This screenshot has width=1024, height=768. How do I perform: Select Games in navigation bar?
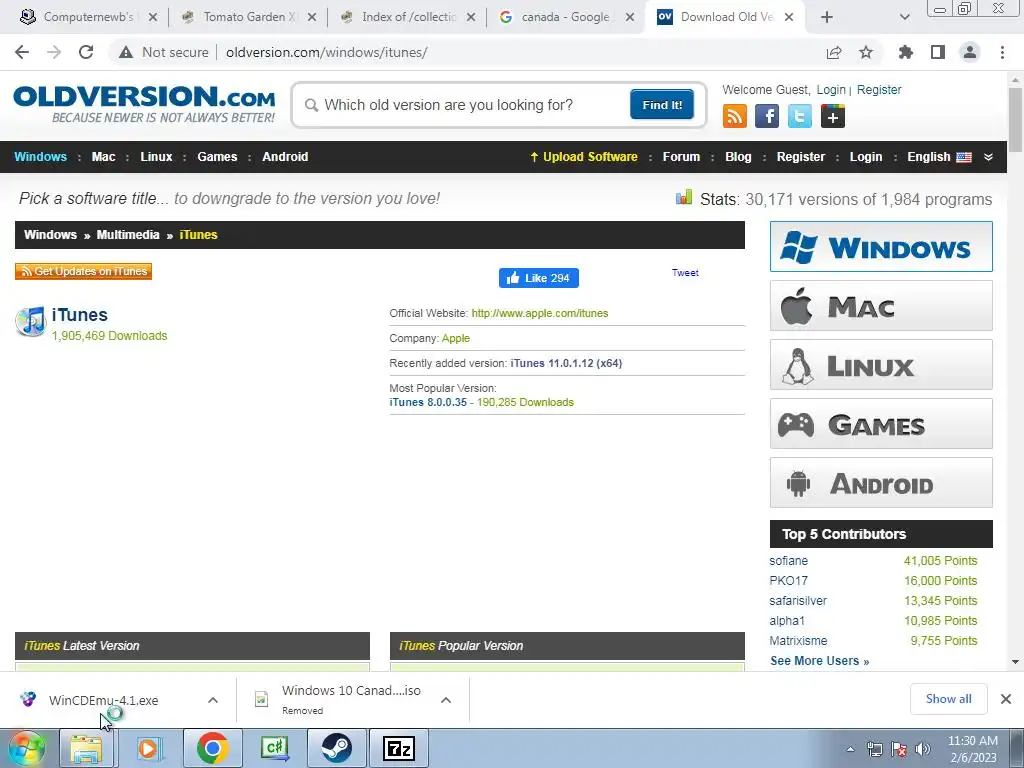[217, 157]
